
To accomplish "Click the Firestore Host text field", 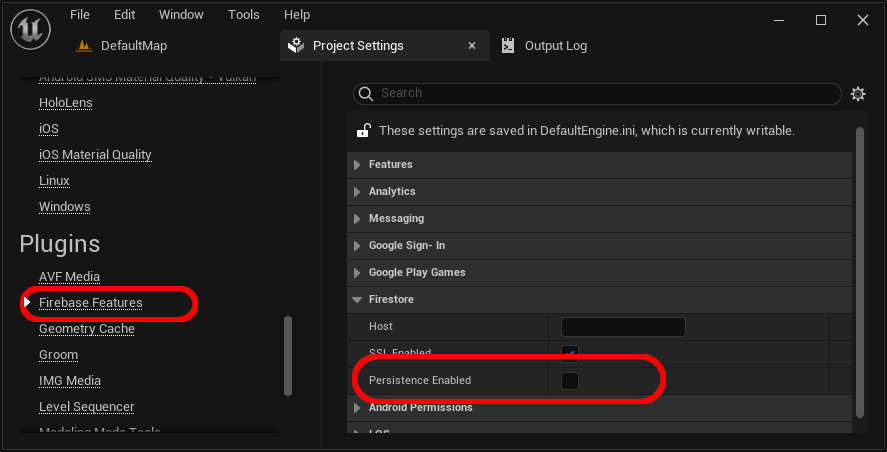I will point(623,327).
